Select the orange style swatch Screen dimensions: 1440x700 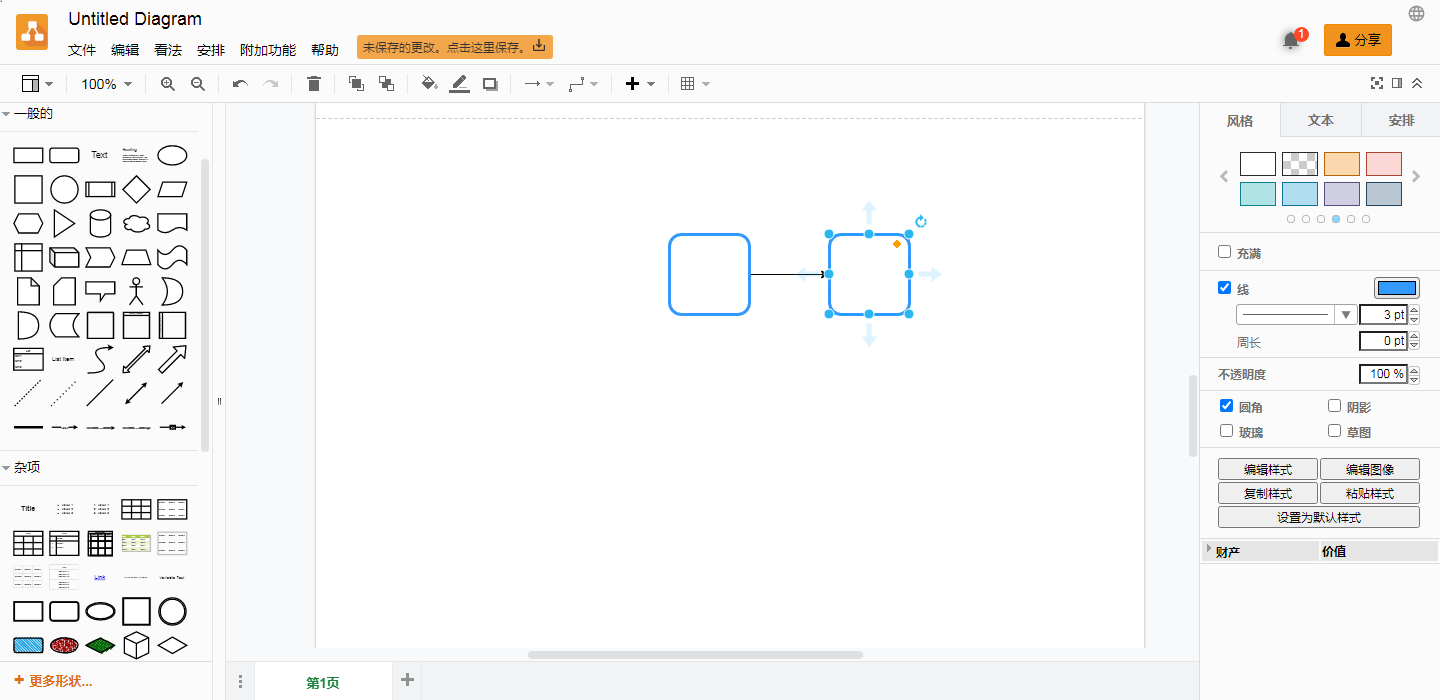pos(1342,164)
